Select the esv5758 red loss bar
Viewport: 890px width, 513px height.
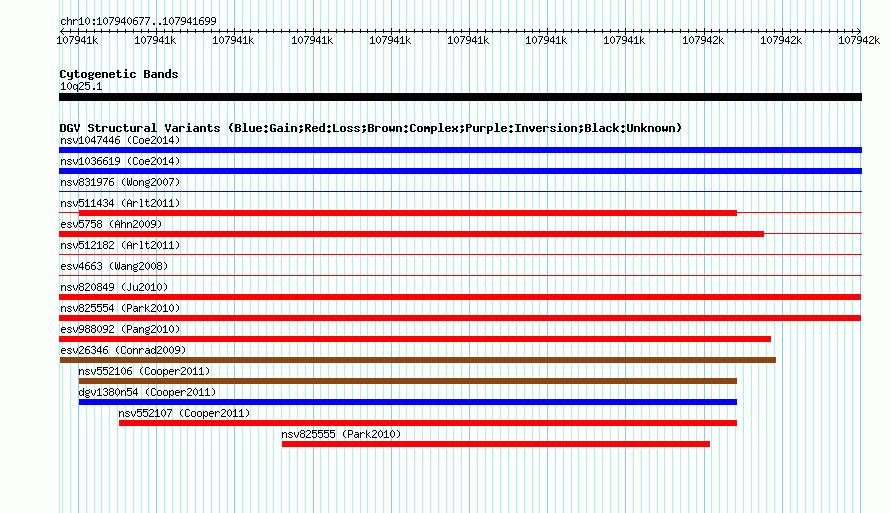pos(412,234)
